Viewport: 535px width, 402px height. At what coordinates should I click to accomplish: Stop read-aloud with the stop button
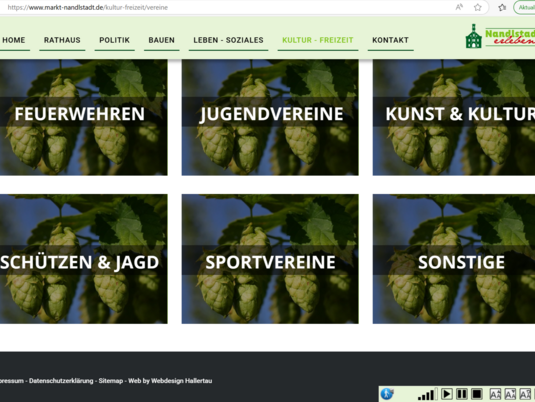pyautogui.click(x=477, y=394)
